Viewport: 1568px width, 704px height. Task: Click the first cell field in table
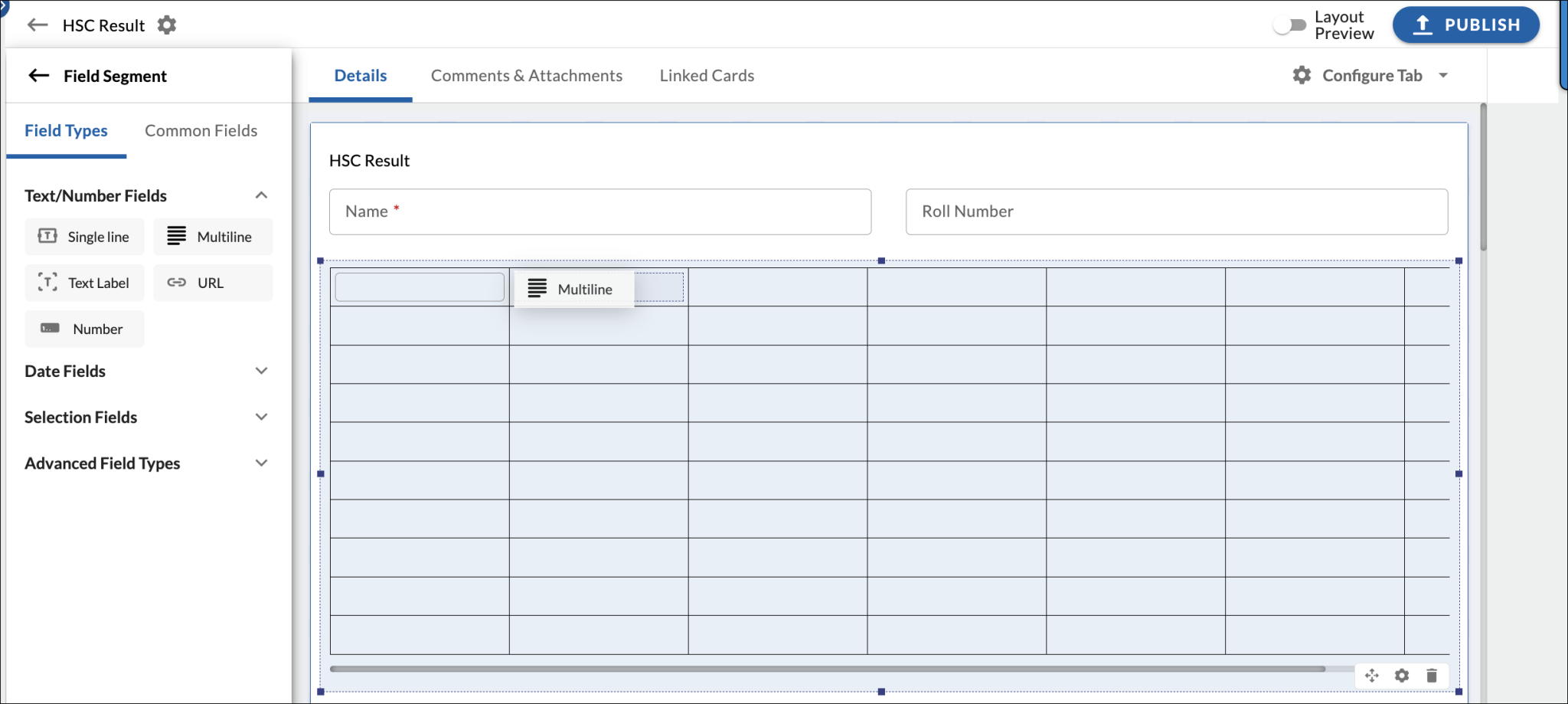click(x=420, y=287)
